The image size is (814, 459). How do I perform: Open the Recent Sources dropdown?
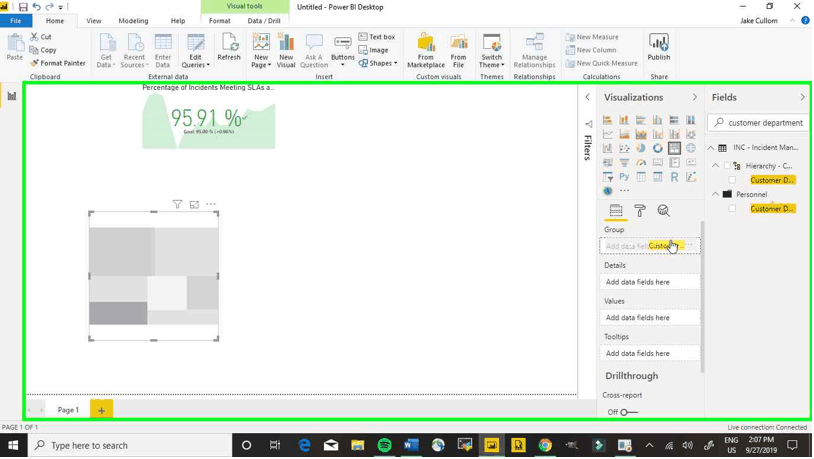tap(134, 51)
